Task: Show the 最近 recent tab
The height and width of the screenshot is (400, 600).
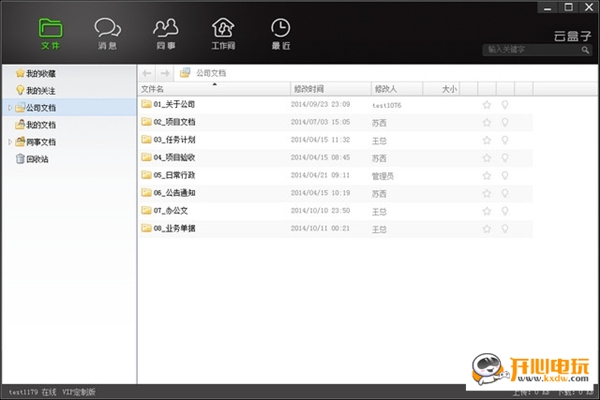Action: tap(280, 34)
